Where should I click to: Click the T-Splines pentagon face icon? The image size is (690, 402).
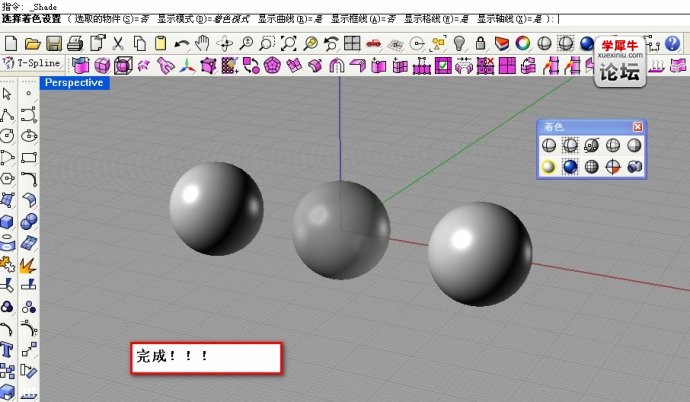pos(272,66)
